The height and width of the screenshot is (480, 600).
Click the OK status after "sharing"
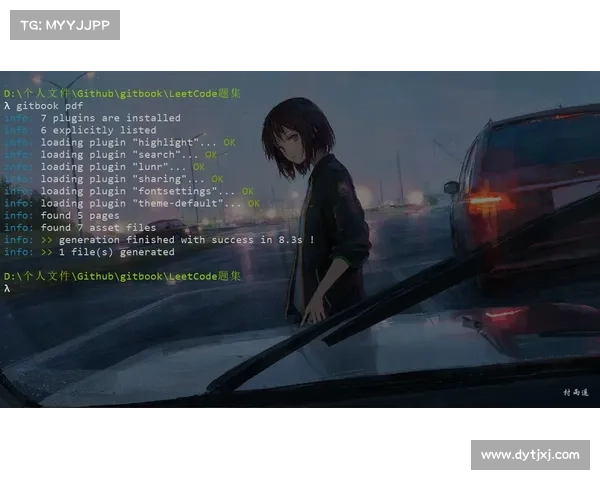217,179
